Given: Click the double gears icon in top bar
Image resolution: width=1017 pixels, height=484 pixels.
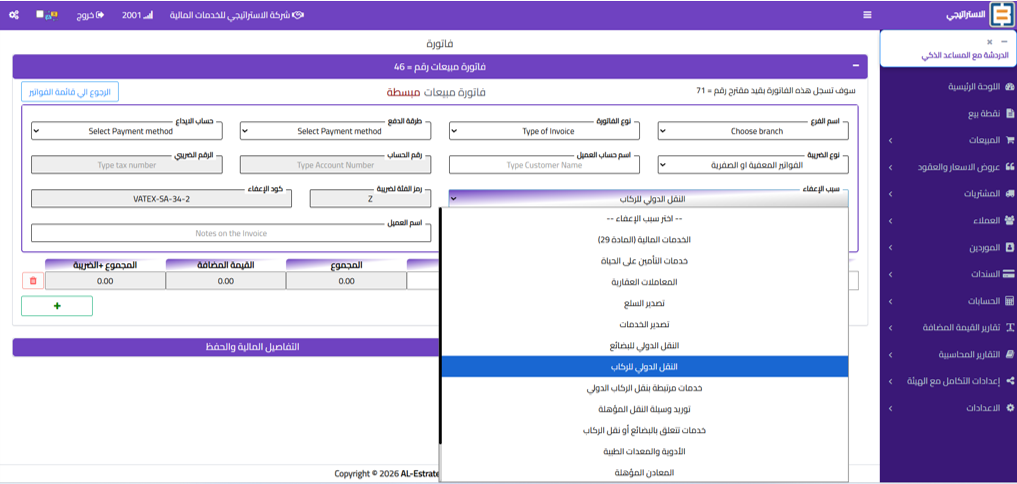Looking at the screenshot, I should pyautogui.click(x=14, y=14).
